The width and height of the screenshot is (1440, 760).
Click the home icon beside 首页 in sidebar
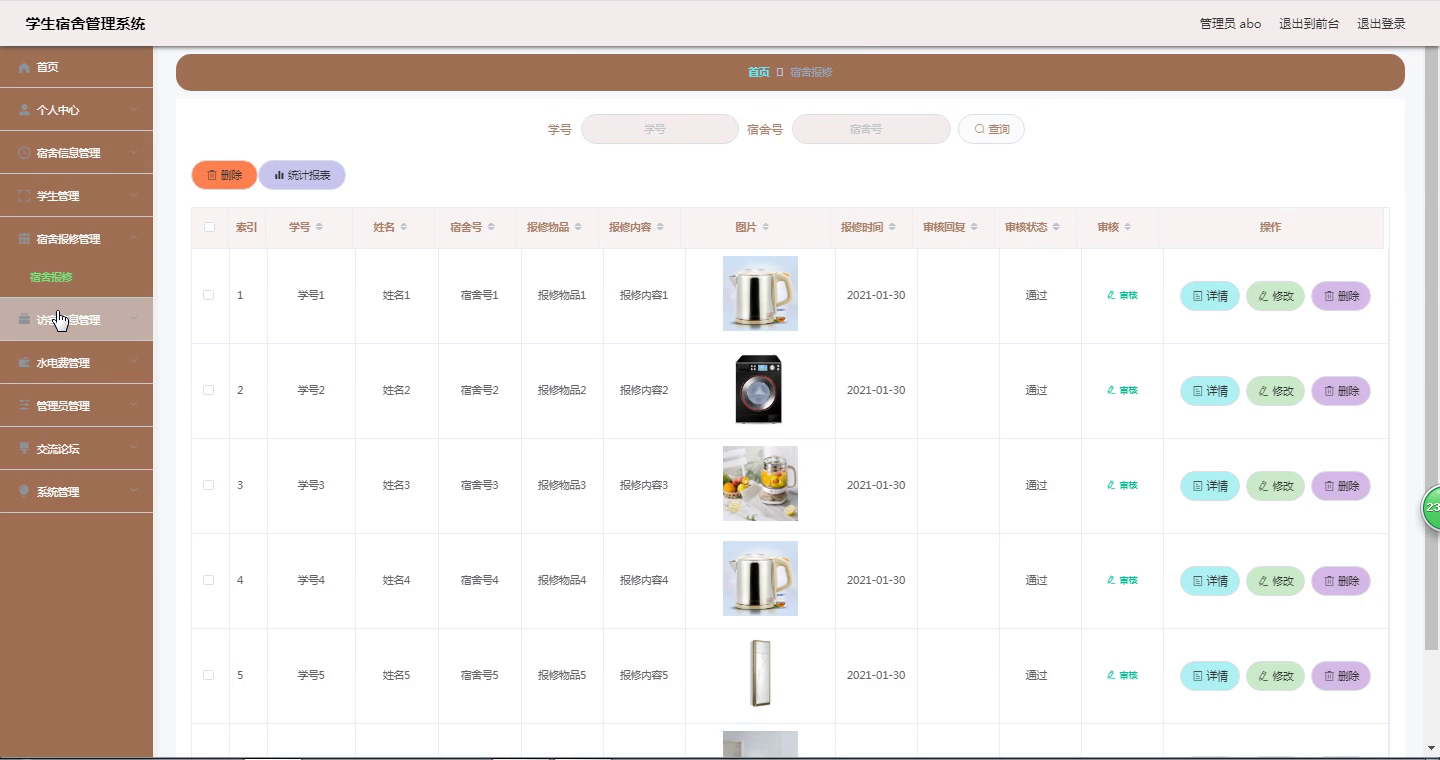[x=25, y=67]
